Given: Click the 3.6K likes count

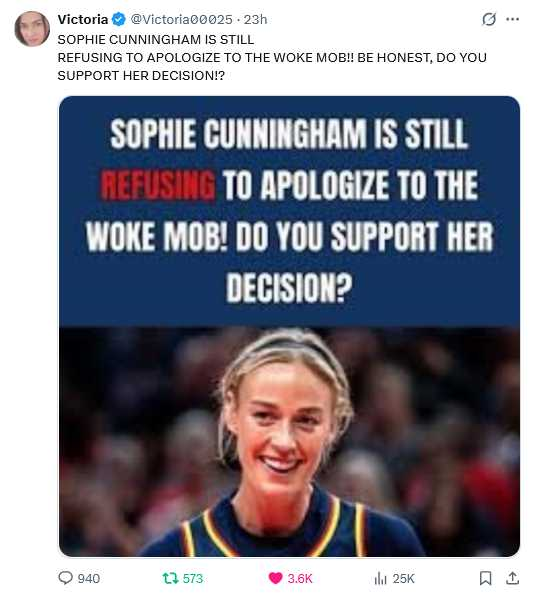Looking at the screenshot, I should coord(300,579).
